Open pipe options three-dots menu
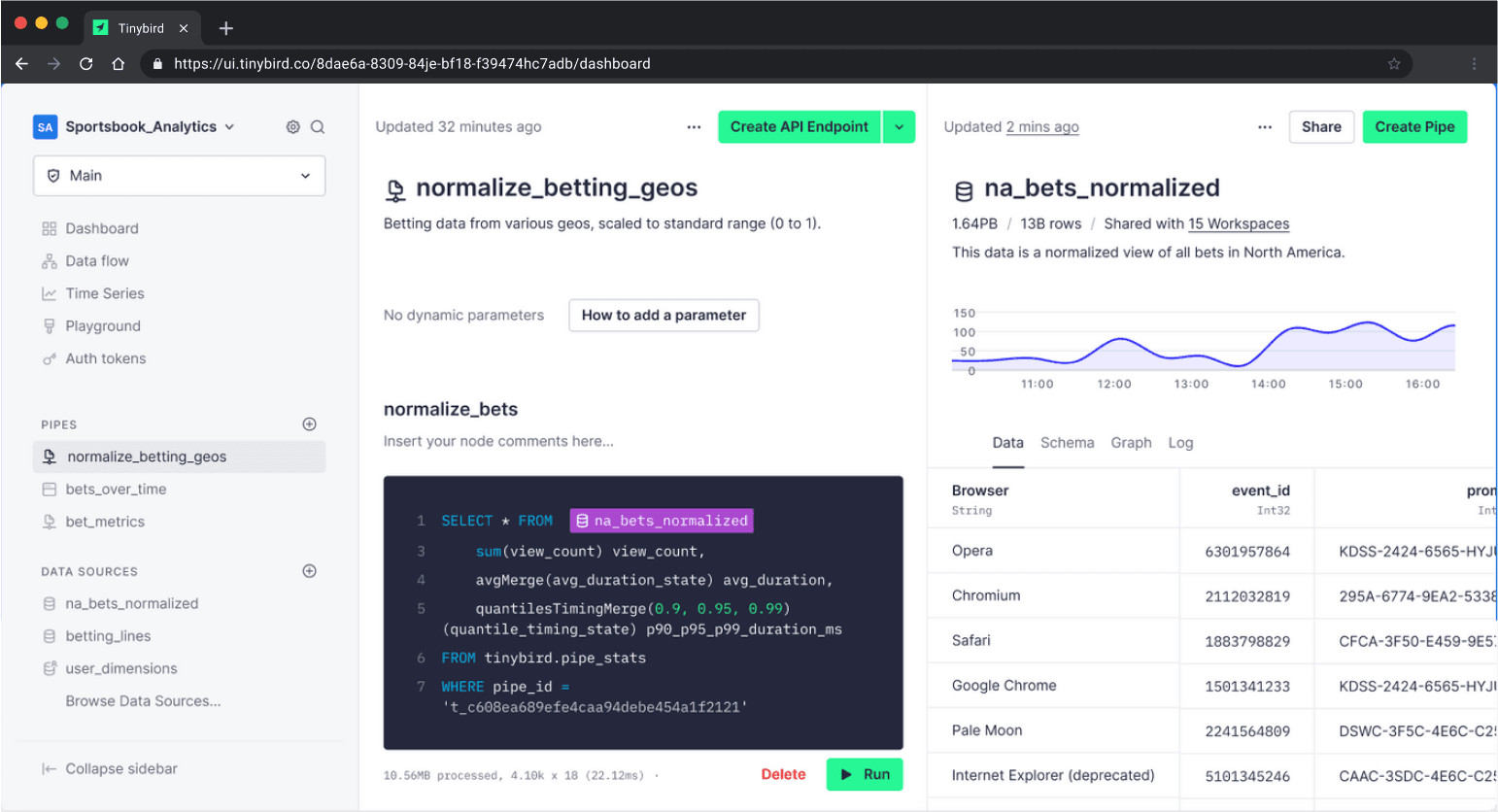 click(x=694, y=127)
